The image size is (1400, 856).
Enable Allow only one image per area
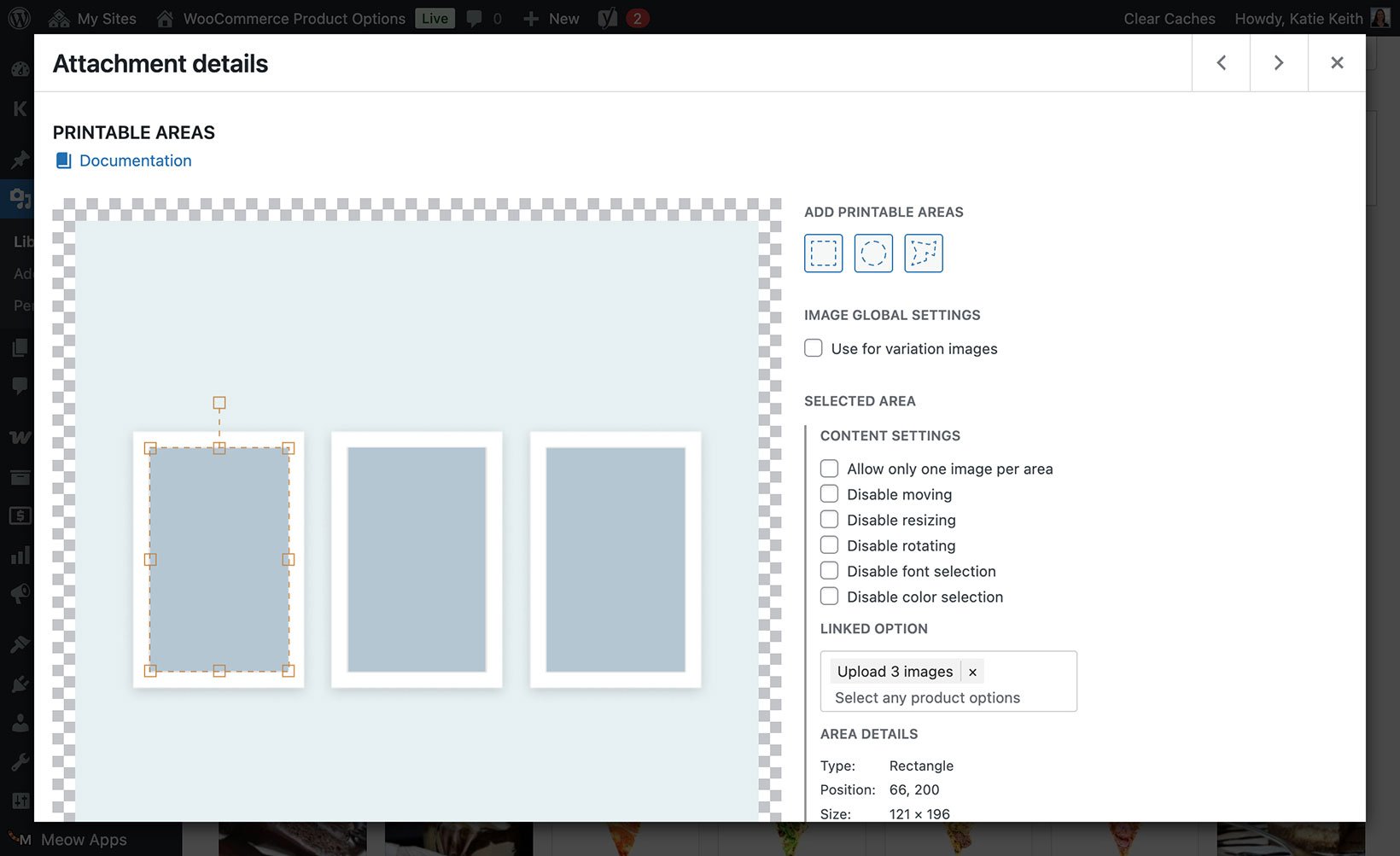(x=829, y=468)
